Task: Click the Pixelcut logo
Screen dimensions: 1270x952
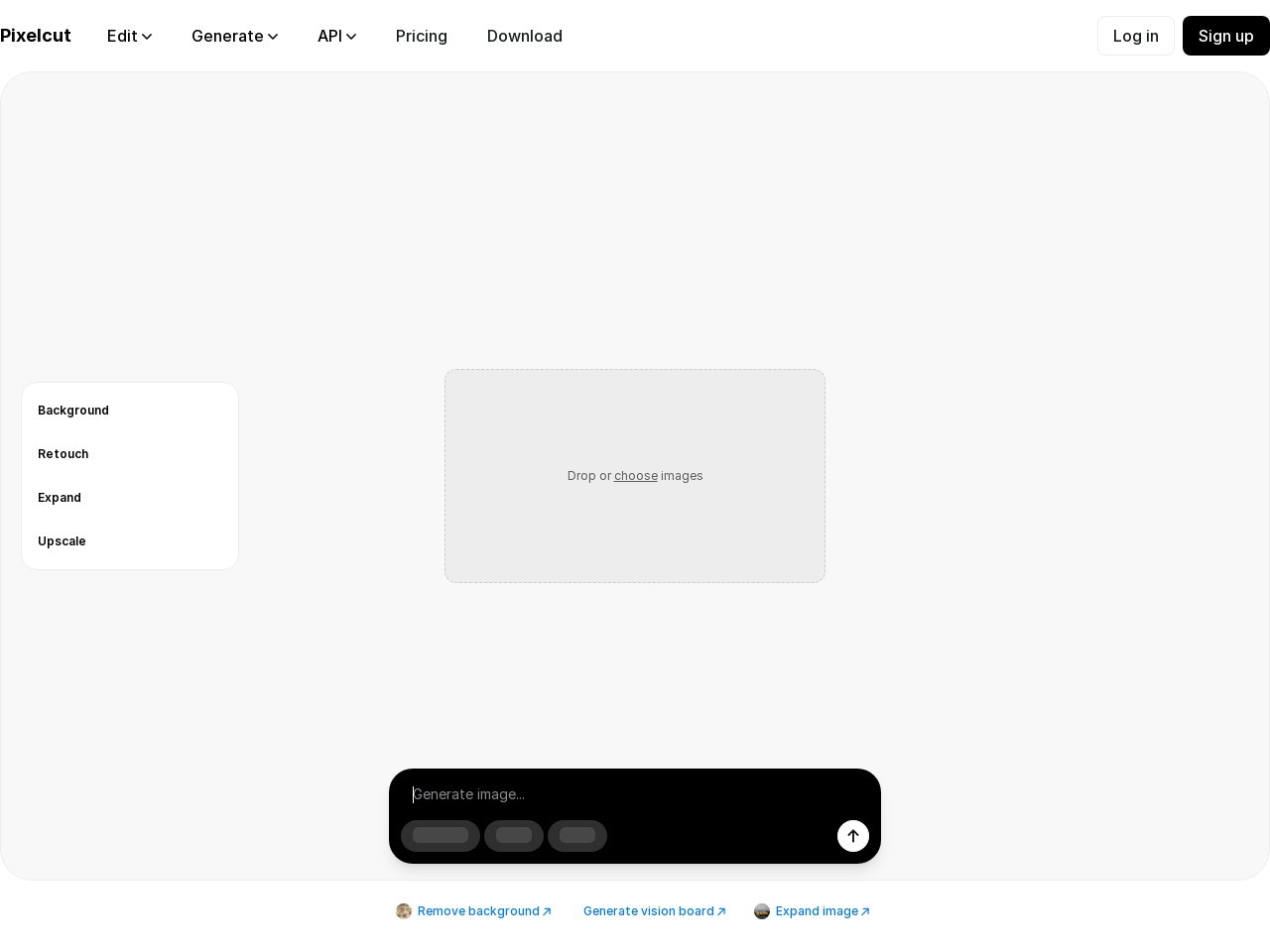Action: 36,36
